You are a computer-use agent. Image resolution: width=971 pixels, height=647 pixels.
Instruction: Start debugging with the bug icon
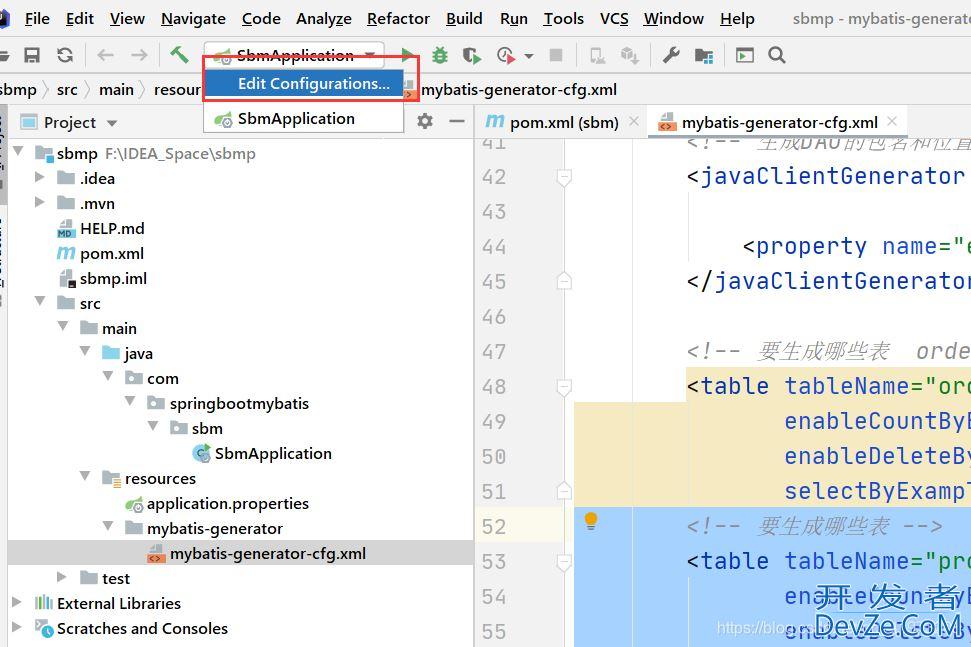[440, 55]
